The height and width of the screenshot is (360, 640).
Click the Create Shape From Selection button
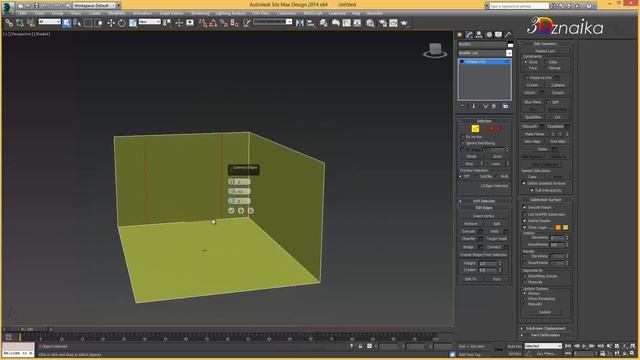coord(484,255)
